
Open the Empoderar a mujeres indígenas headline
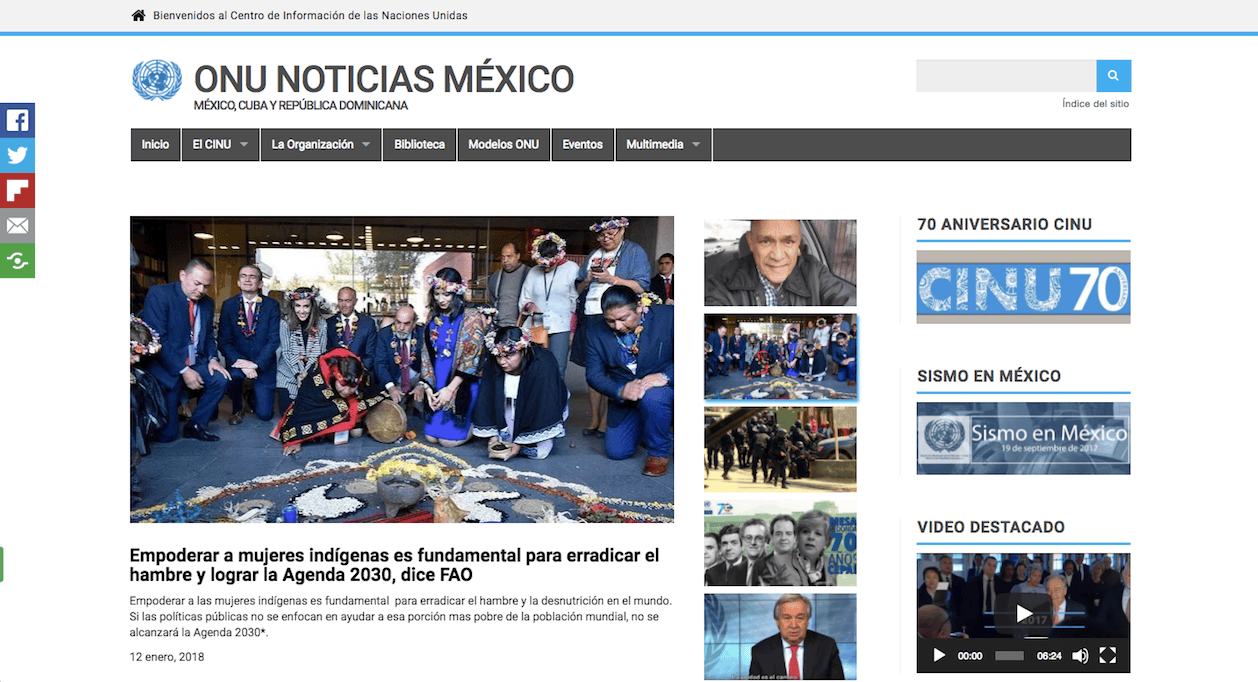(x=394, y=565)
